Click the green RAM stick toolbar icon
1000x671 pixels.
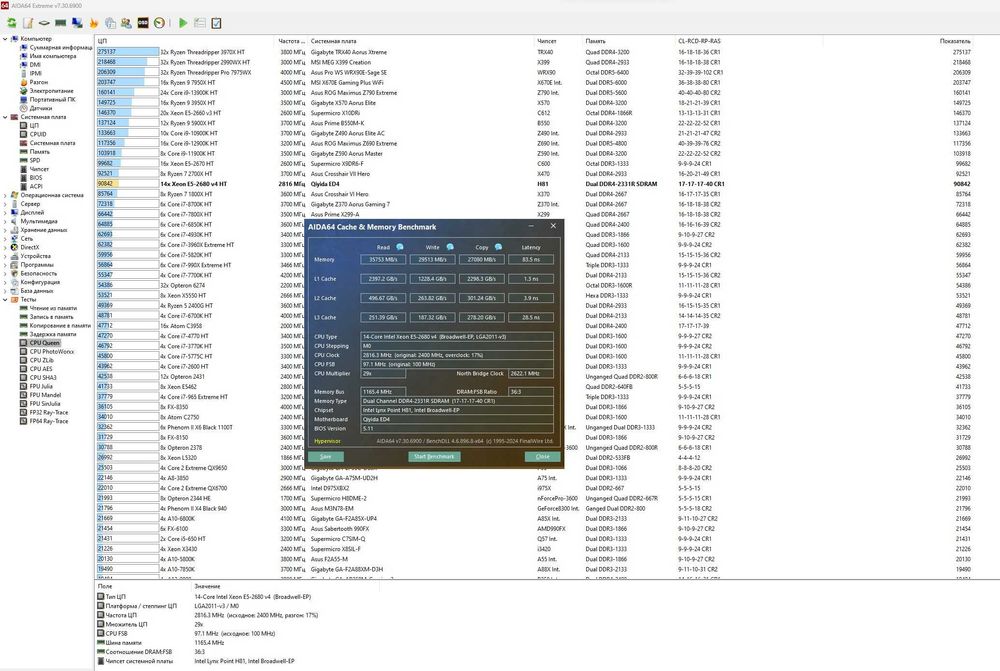(x=61, y=23)
